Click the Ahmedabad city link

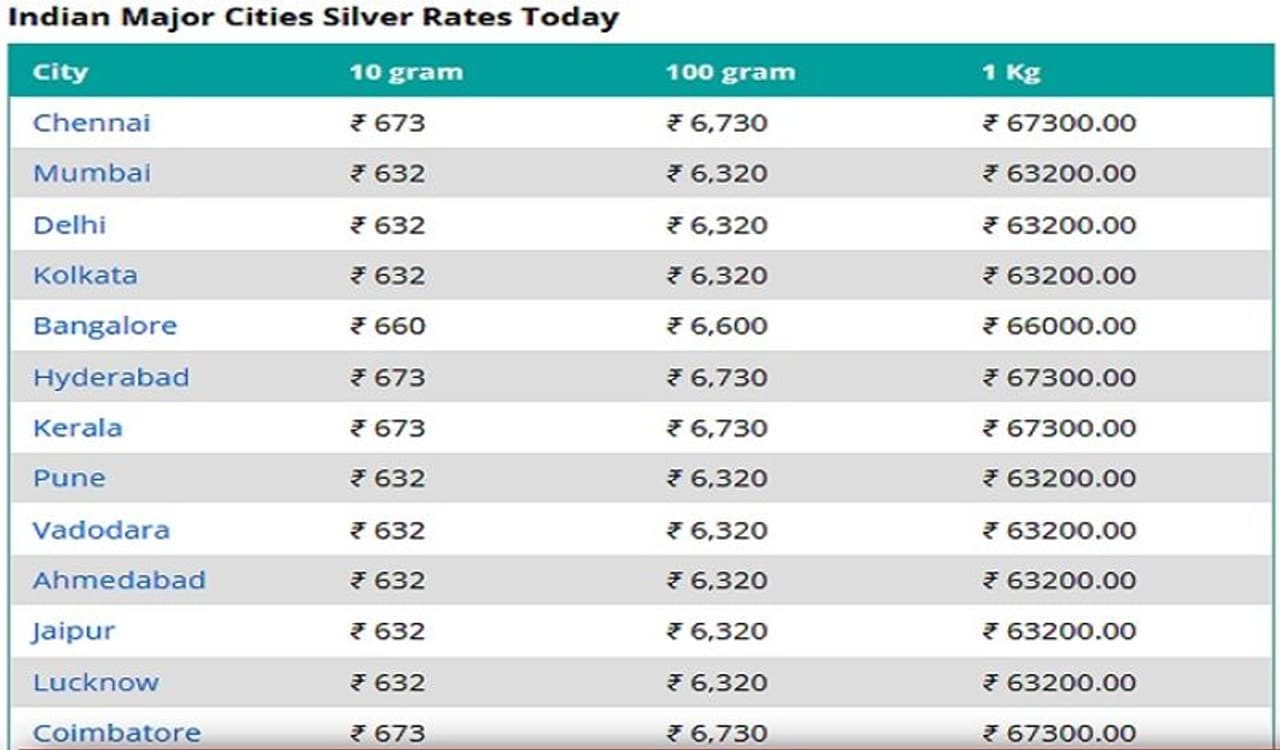pos(119,580)
